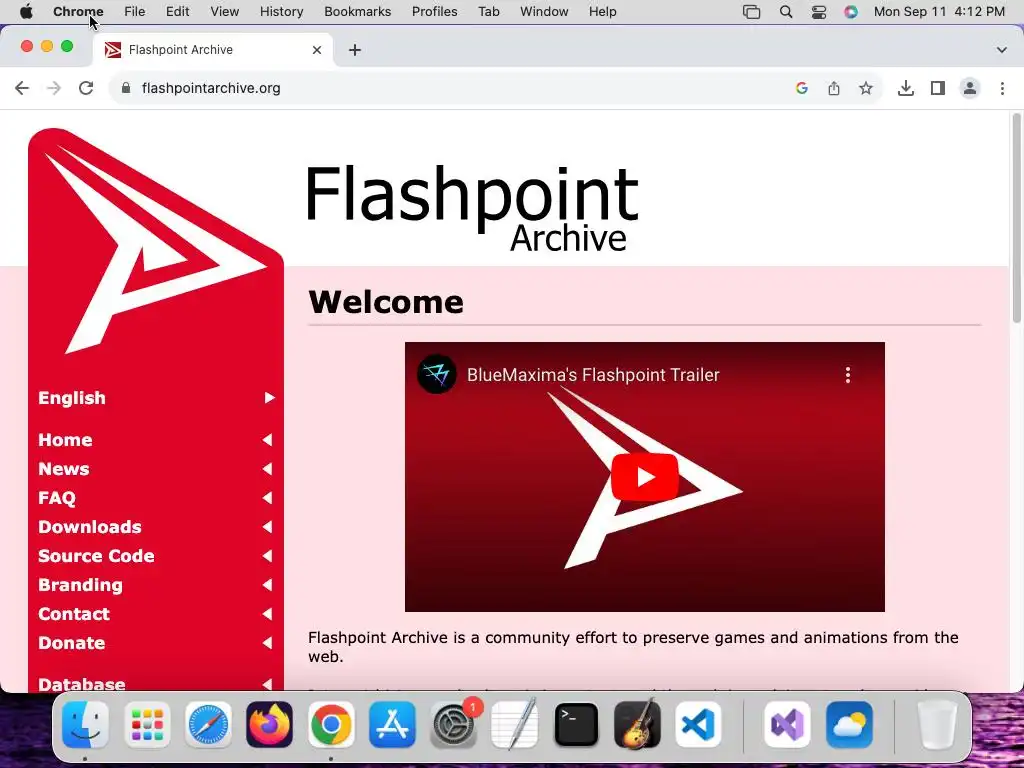Open a new tab with plus button
This screenshot has height=768, width=1024.
pos(355,50)
